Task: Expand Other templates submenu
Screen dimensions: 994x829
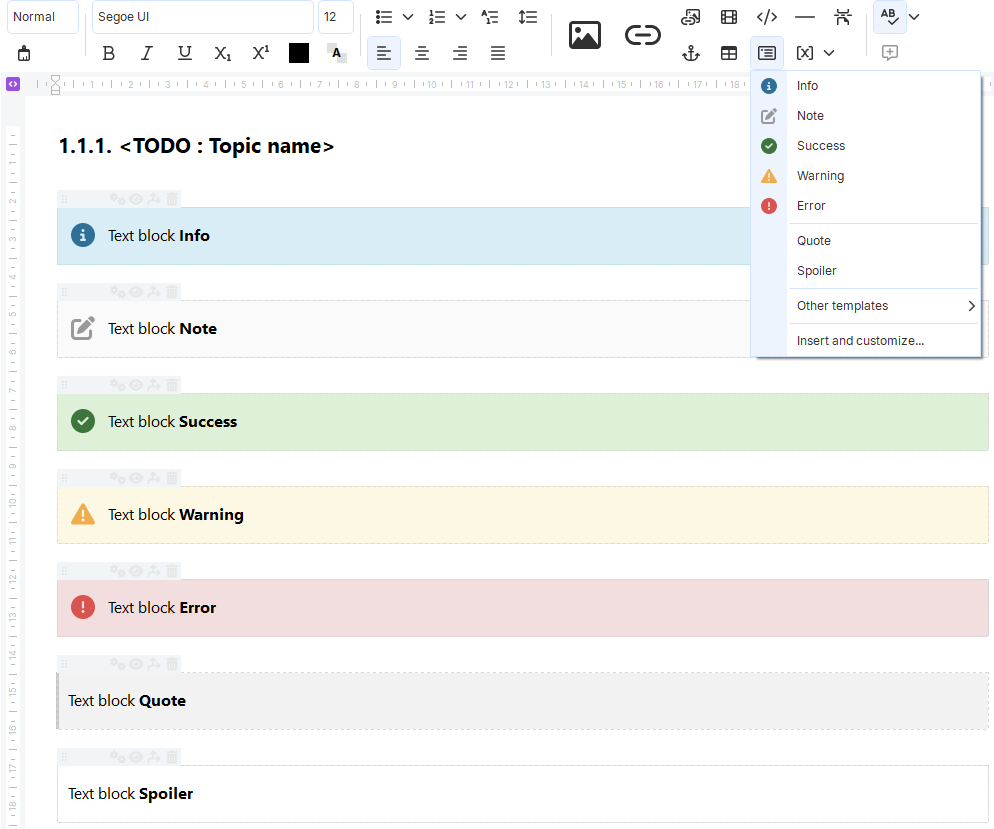Action: click(x=866, y=306)
